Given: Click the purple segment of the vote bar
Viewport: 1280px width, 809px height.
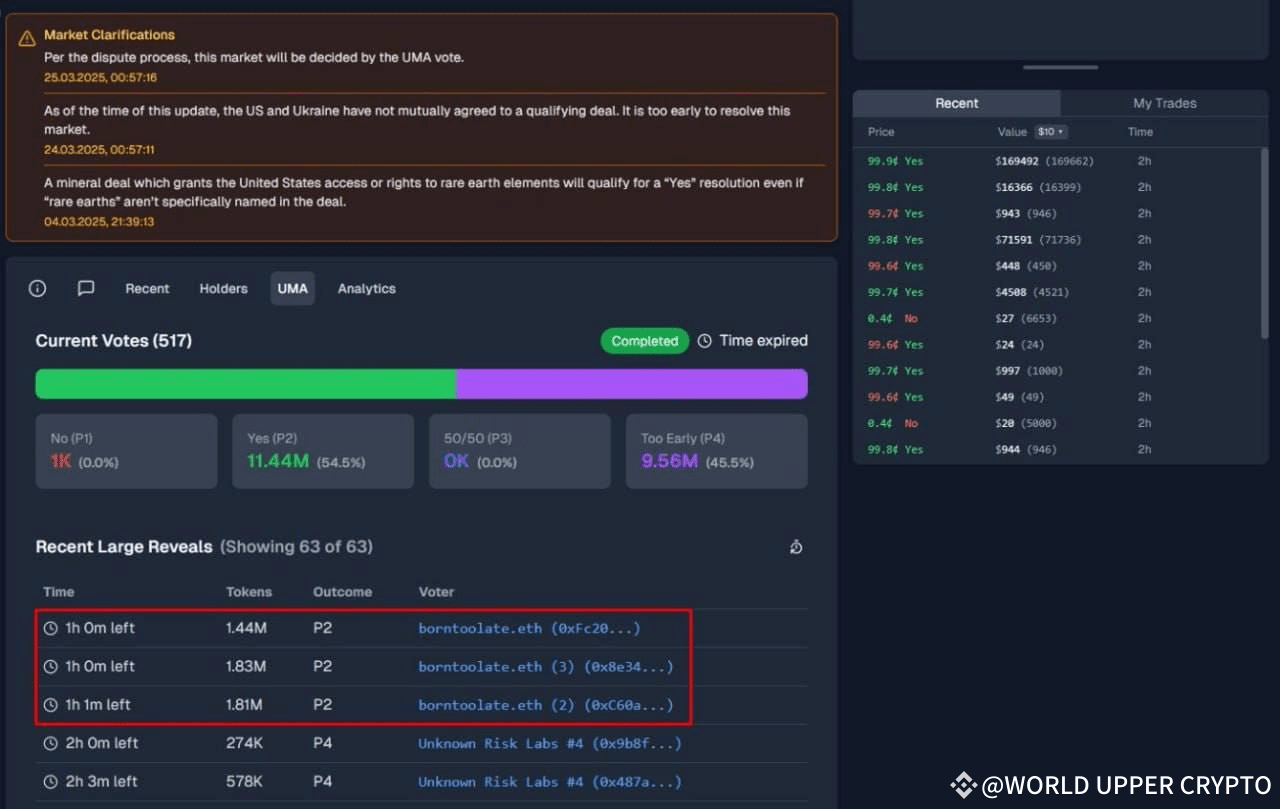Looking at the screenshot, I should [x=632, y=384].
